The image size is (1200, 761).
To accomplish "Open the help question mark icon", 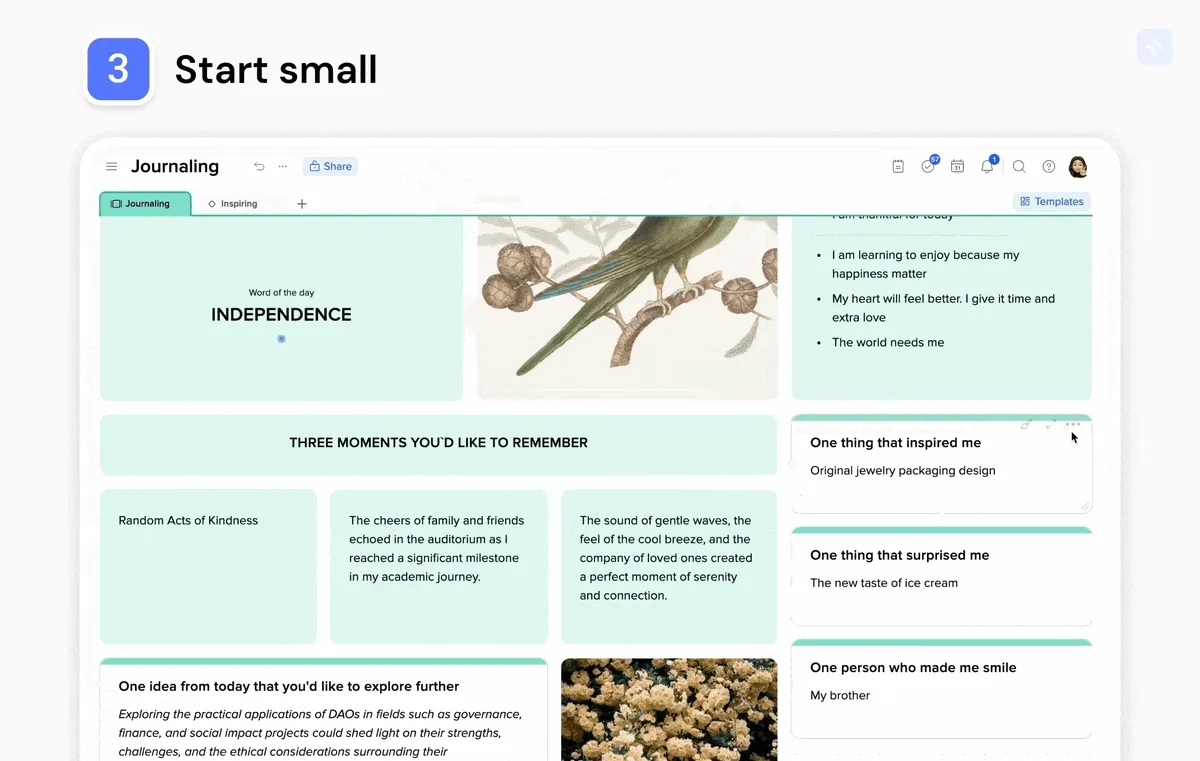I will pyautogui.click(x=1049, y=167).
